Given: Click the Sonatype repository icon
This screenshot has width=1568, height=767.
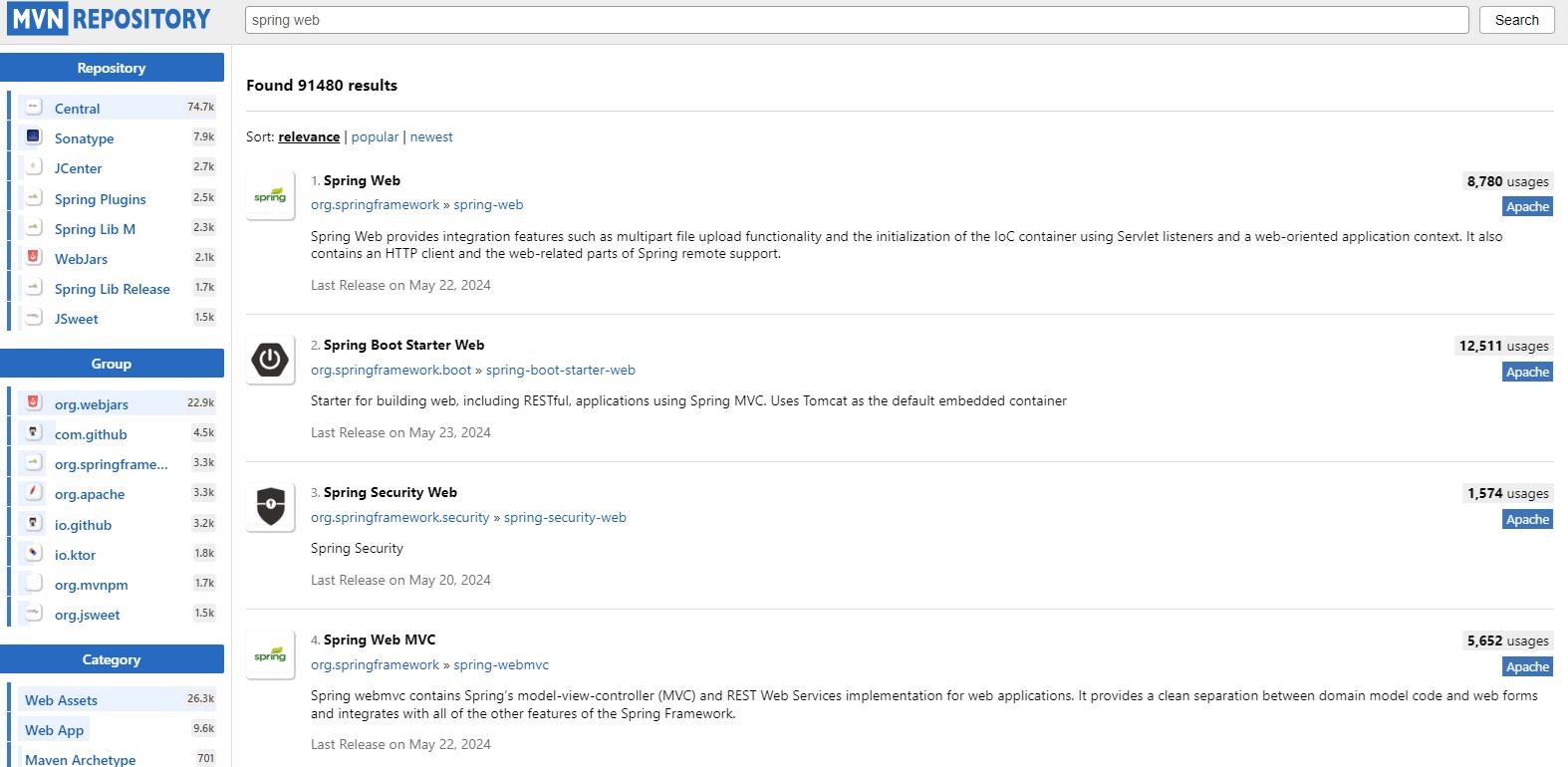Looking at the screenshot, I should point(34,136).
